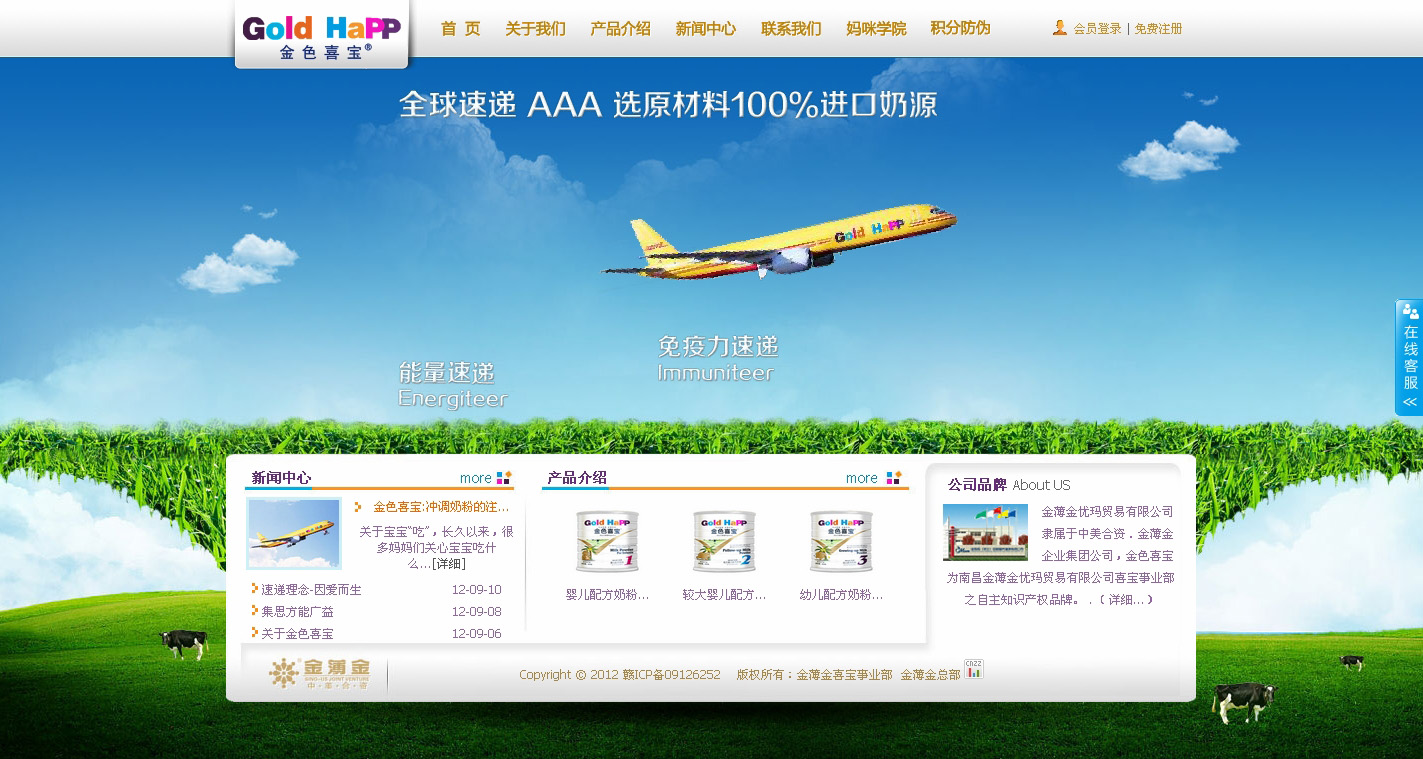Screen dimensions: 1423x759
Task: Open the (详细…) link in About US
Action: 1126,600
